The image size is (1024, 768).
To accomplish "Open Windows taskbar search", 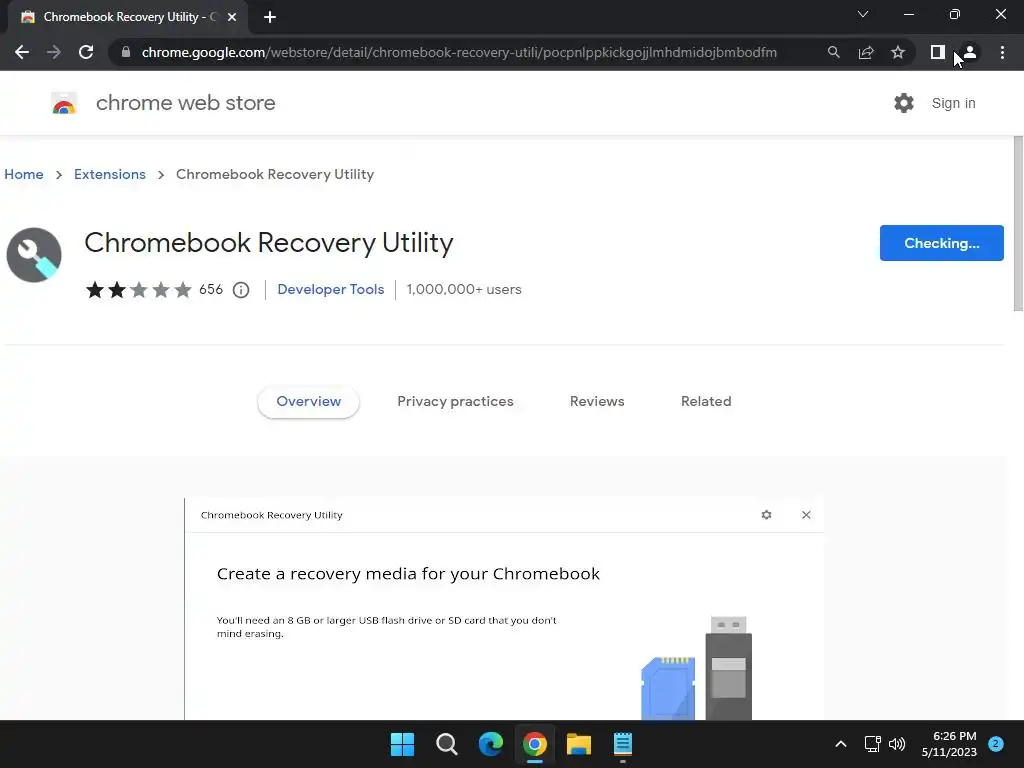I will point(447,744).
